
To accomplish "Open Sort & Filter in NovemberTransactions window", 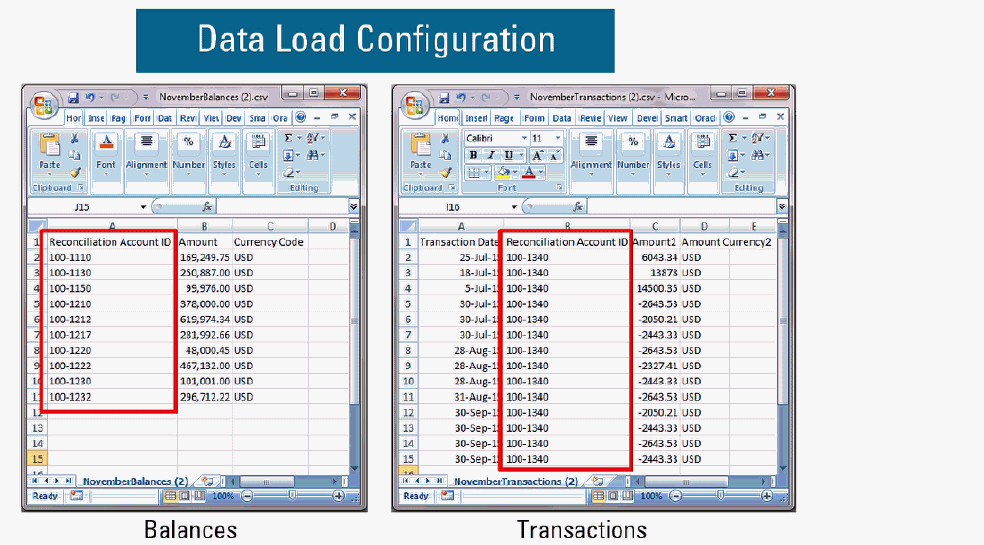I will pos(758,138).
